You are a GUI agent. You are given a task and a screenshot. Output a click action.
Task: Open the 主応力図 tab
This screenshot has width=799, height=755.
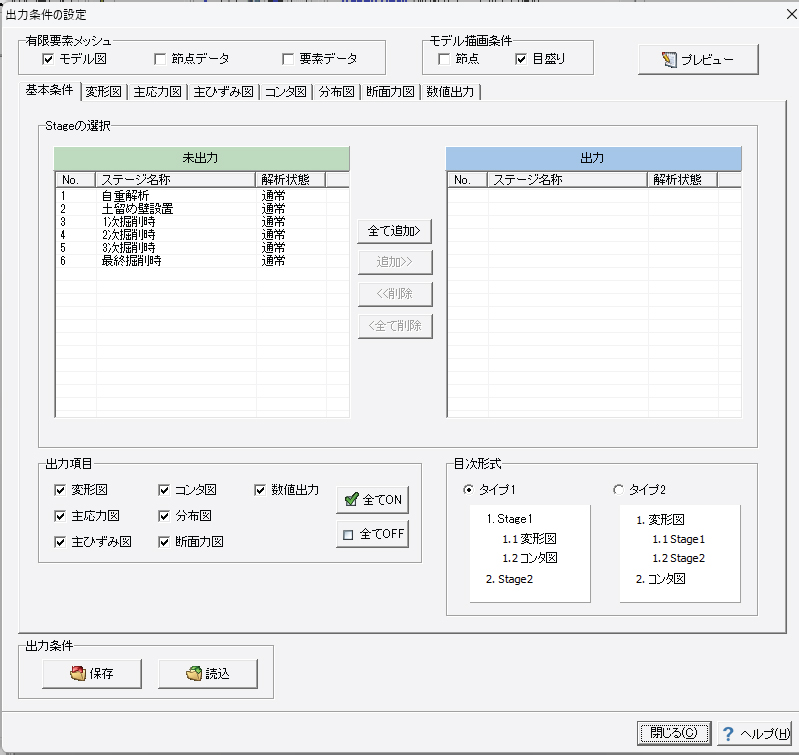(x=157, y=92)
